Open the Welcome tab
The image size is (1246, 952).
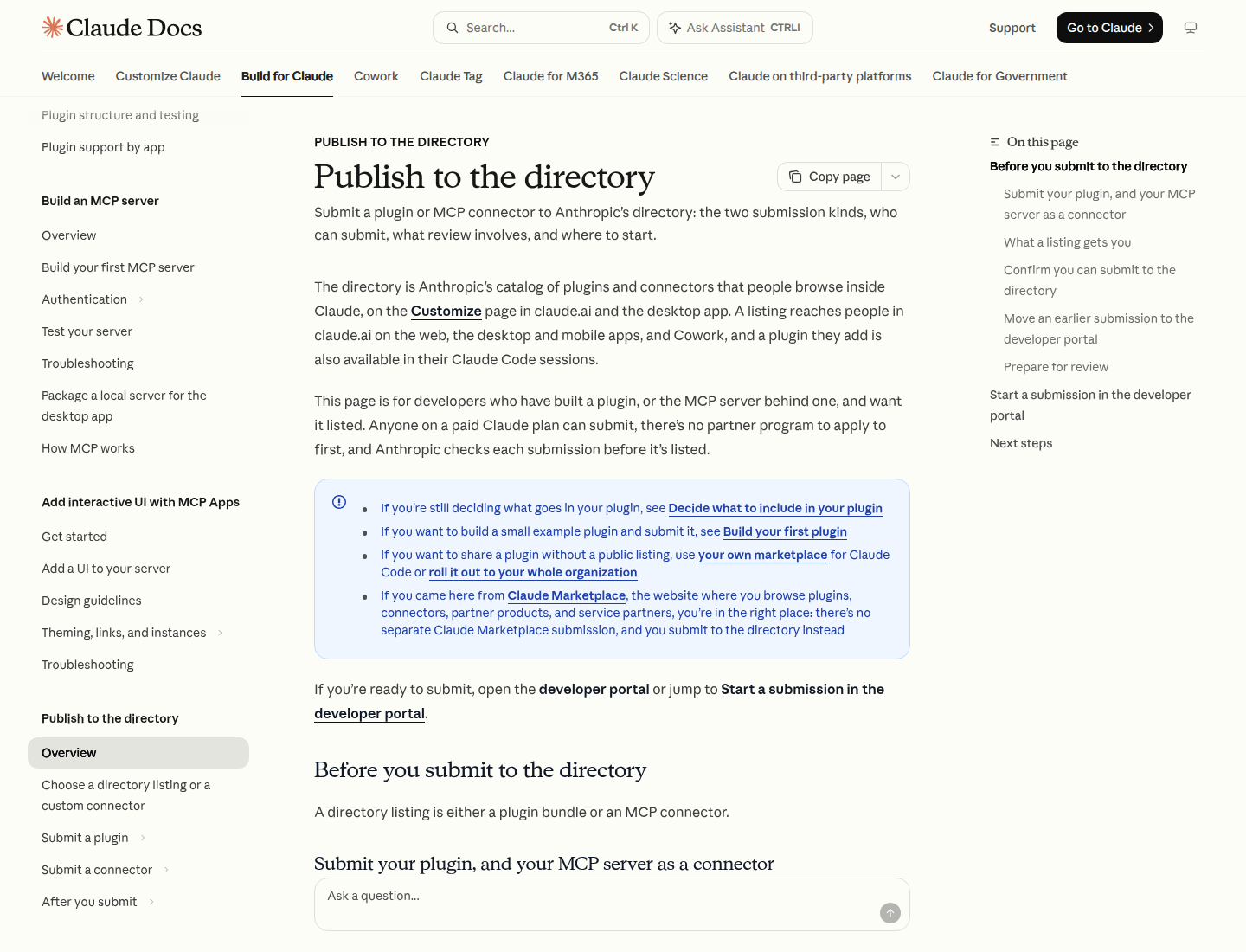68,76
